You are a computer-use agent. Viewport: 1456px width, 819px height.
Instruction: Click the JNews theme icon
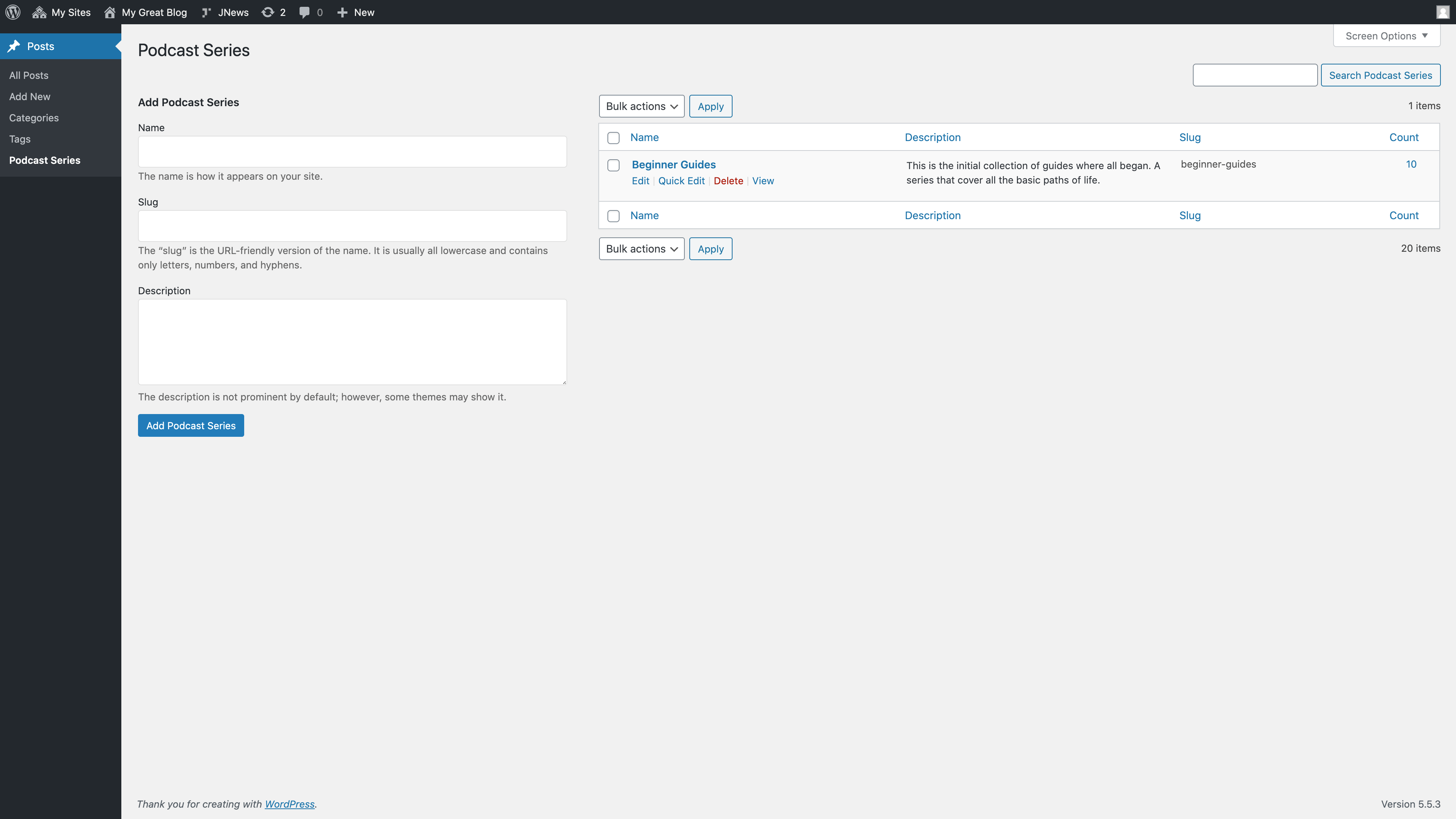(x=206, y=12)
